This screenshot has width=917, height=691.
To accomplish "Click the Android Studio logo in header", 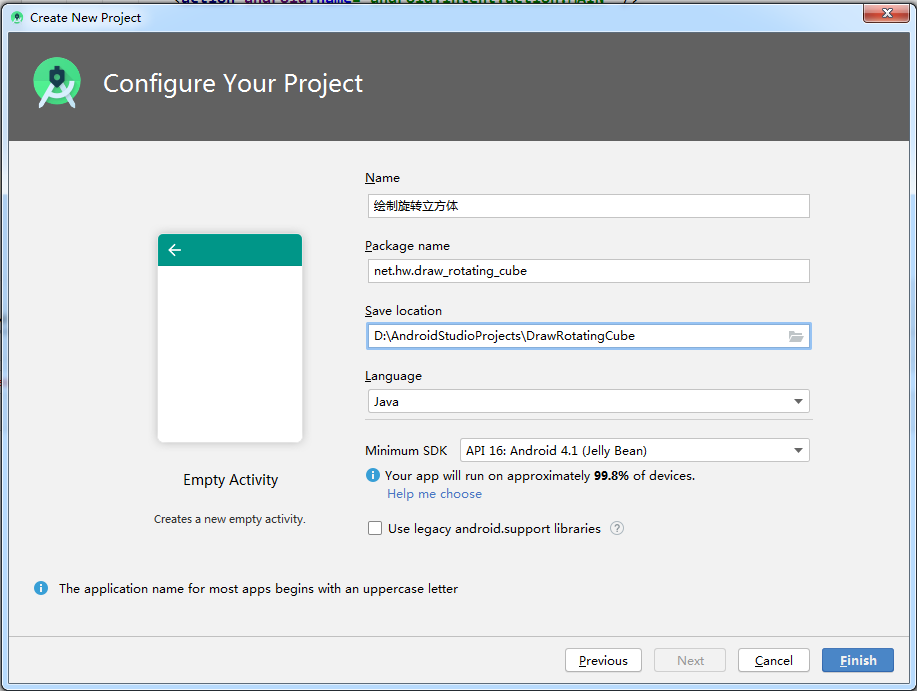I will pyautogui.click(x=57, y=83).
